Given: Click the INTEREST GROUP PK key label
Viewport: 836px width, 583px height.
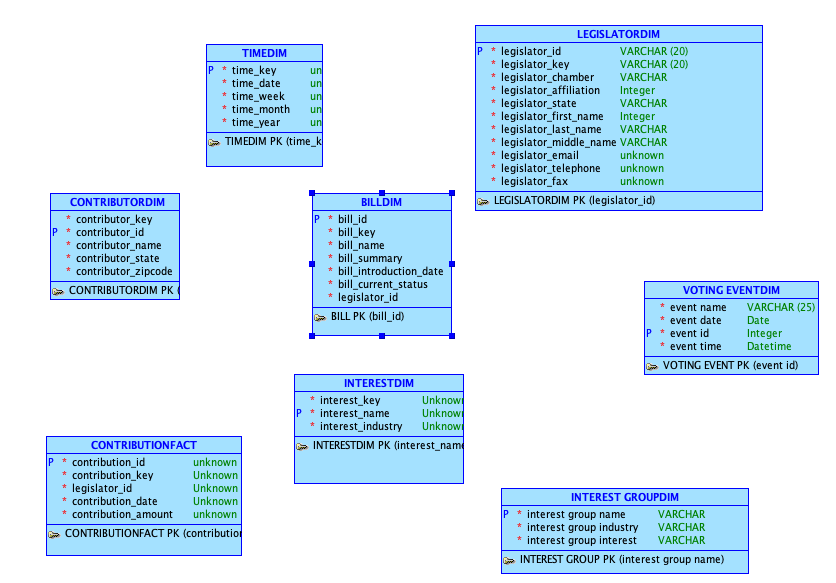Looking at the screenshot, I should tap(622, 560).
